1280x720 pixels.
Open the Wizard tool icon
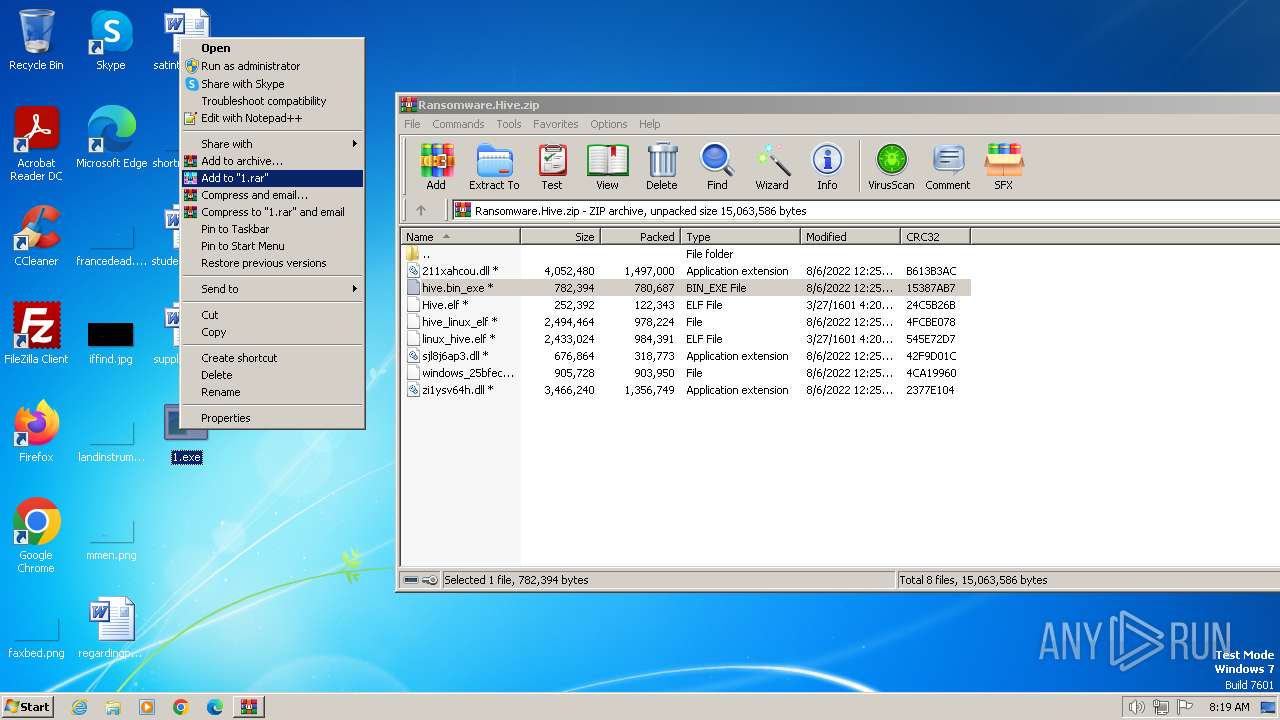point(772,166)
